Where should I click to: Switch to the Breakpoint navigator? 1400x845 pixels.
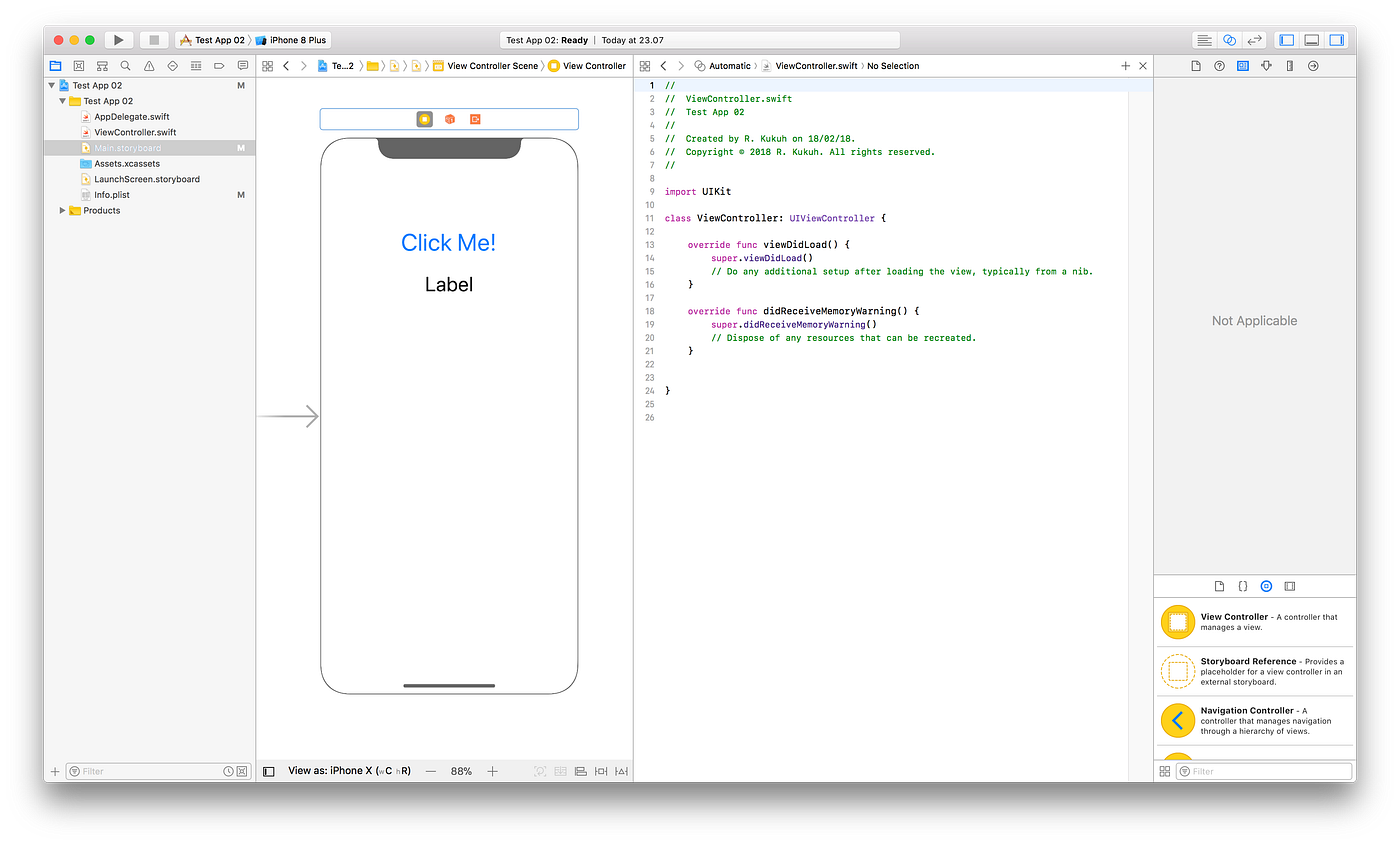[x=218, y=65]
